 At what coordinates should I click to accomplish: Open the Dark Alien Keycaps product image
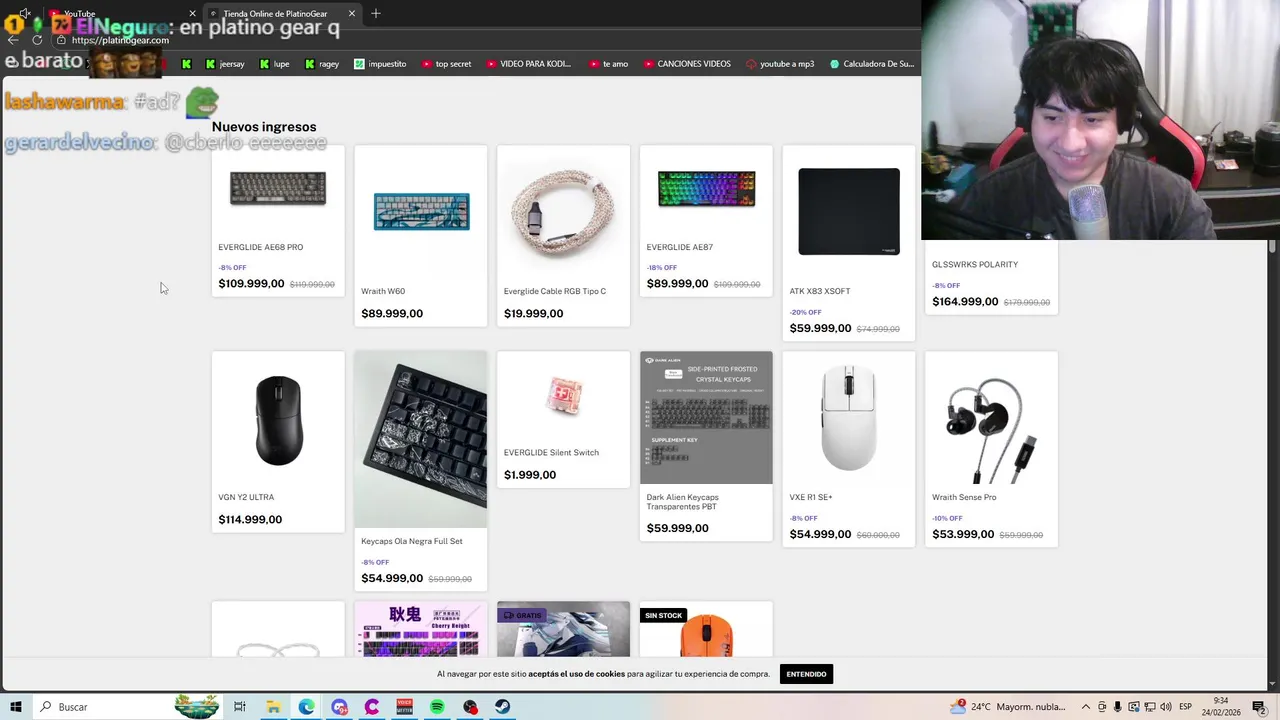pyautogui.click(x=706, y=417)
